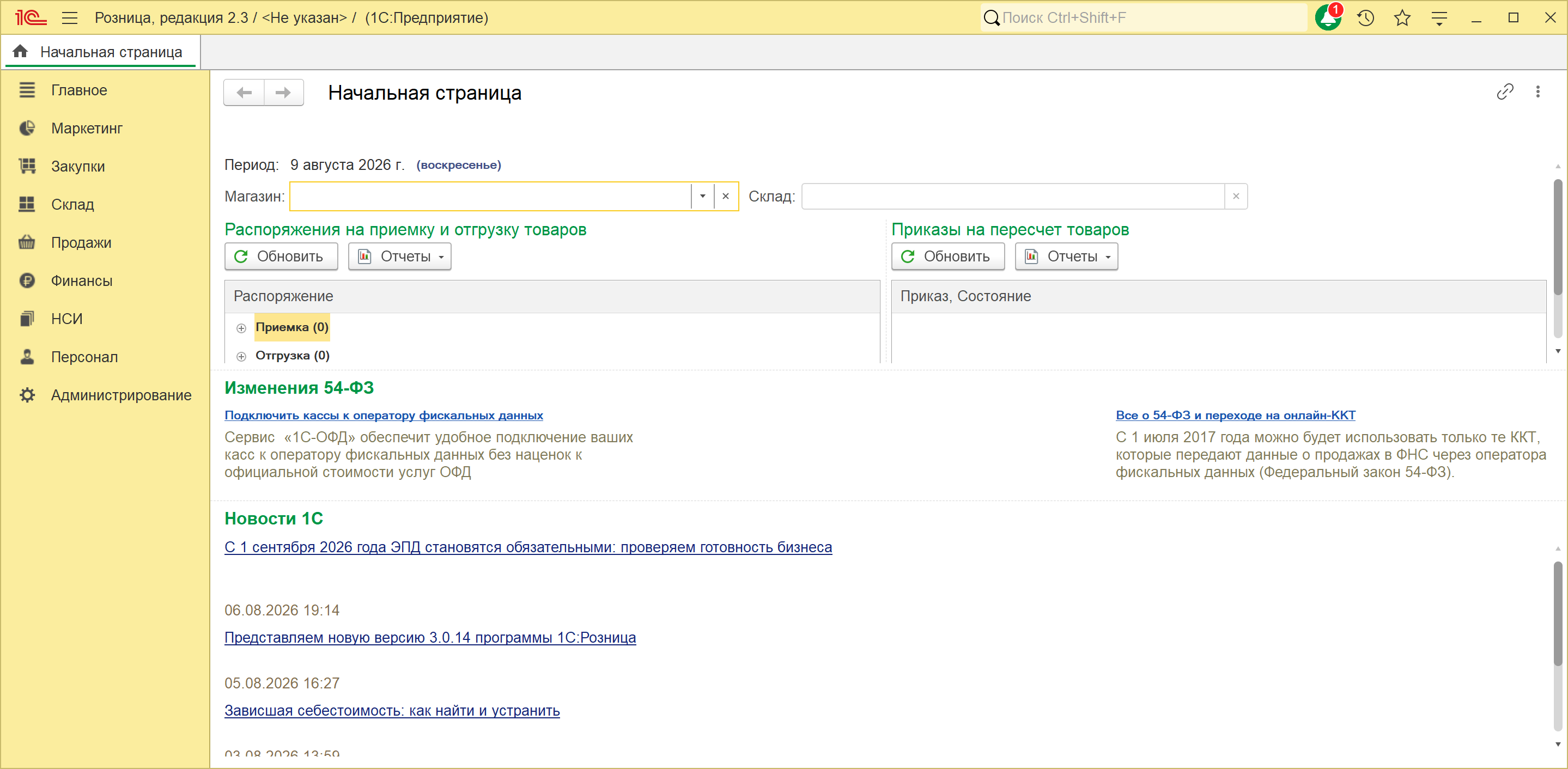Open the 1C main menu logo

[31, 17]
